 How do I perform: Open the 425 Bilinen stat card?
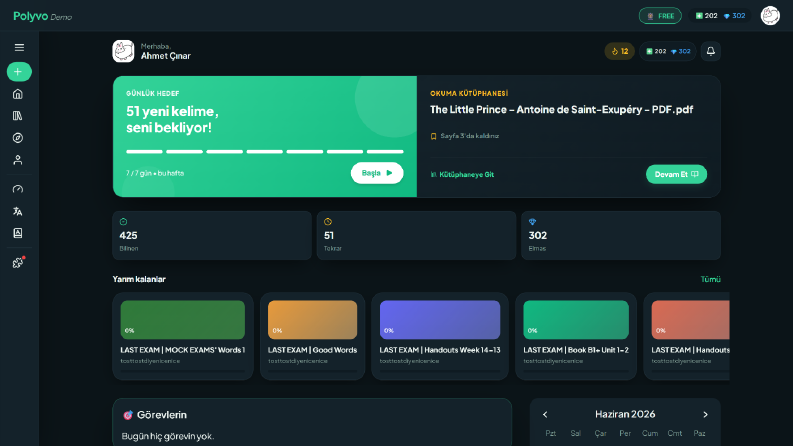[x=212, y=236]
